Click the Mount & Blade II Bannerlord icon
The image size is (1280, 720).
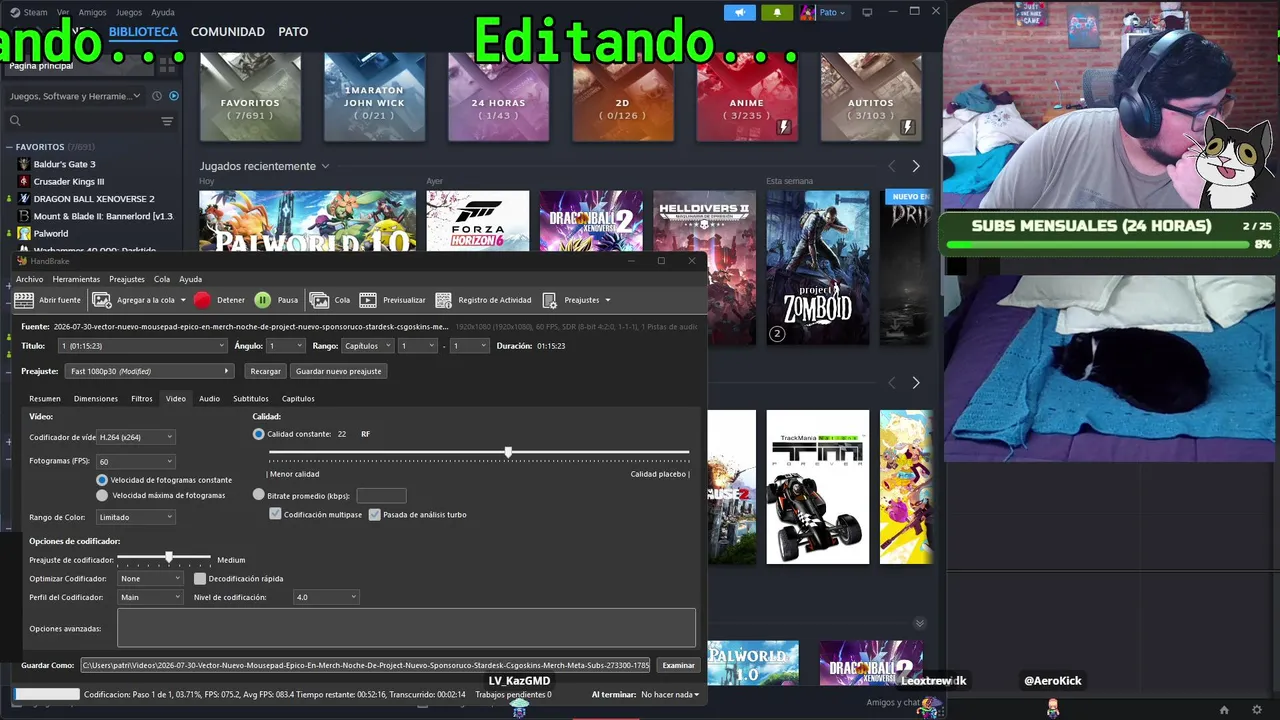click(24, 216)
